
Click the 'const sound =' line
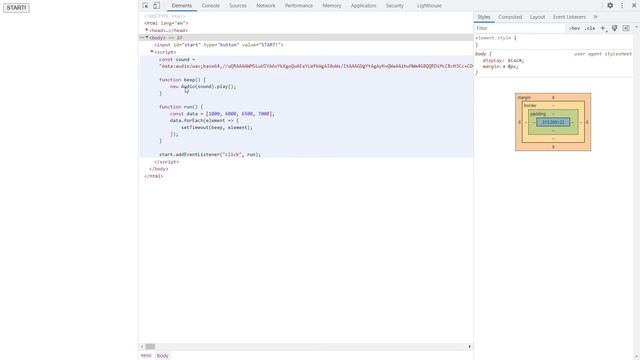point(177,60)
